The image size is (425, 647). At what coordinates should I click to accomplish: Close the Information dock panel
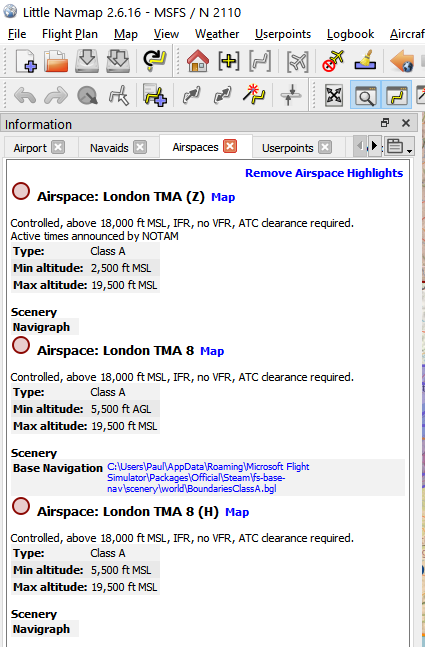(x=406, y=123)
